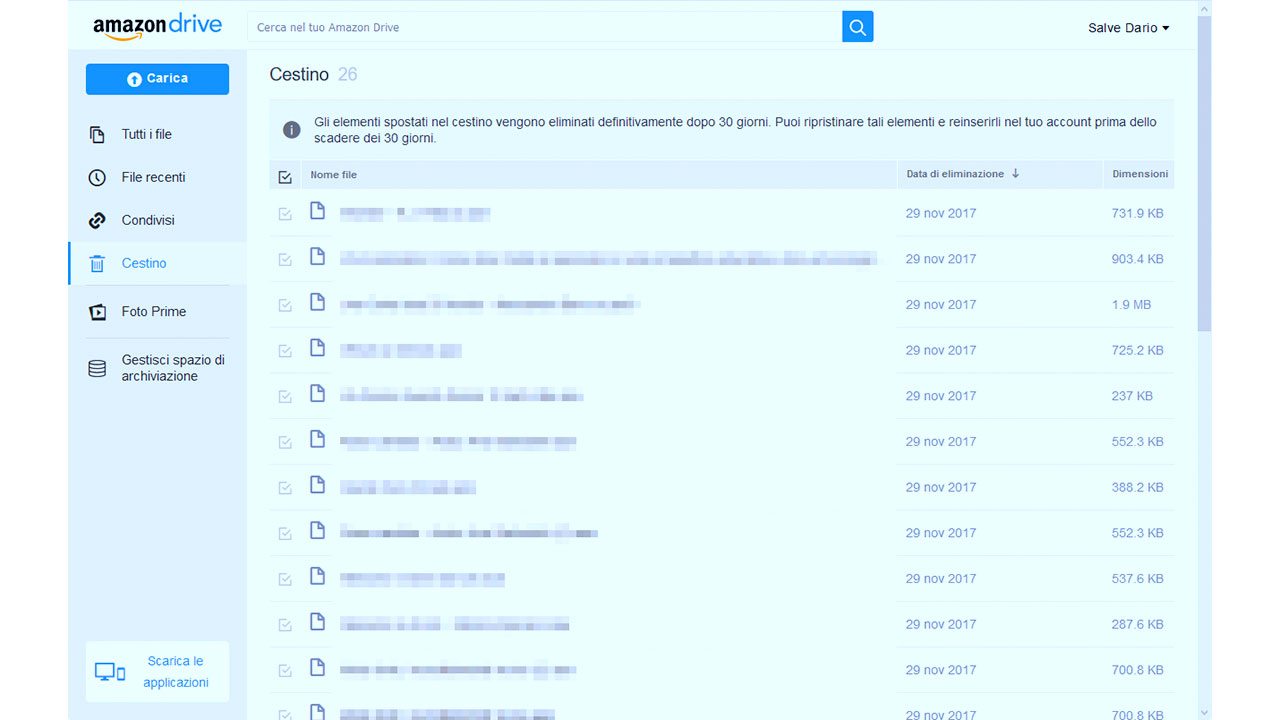Click the Foto Prime icon
This screenshot has height=720, width=1280.
97,312
